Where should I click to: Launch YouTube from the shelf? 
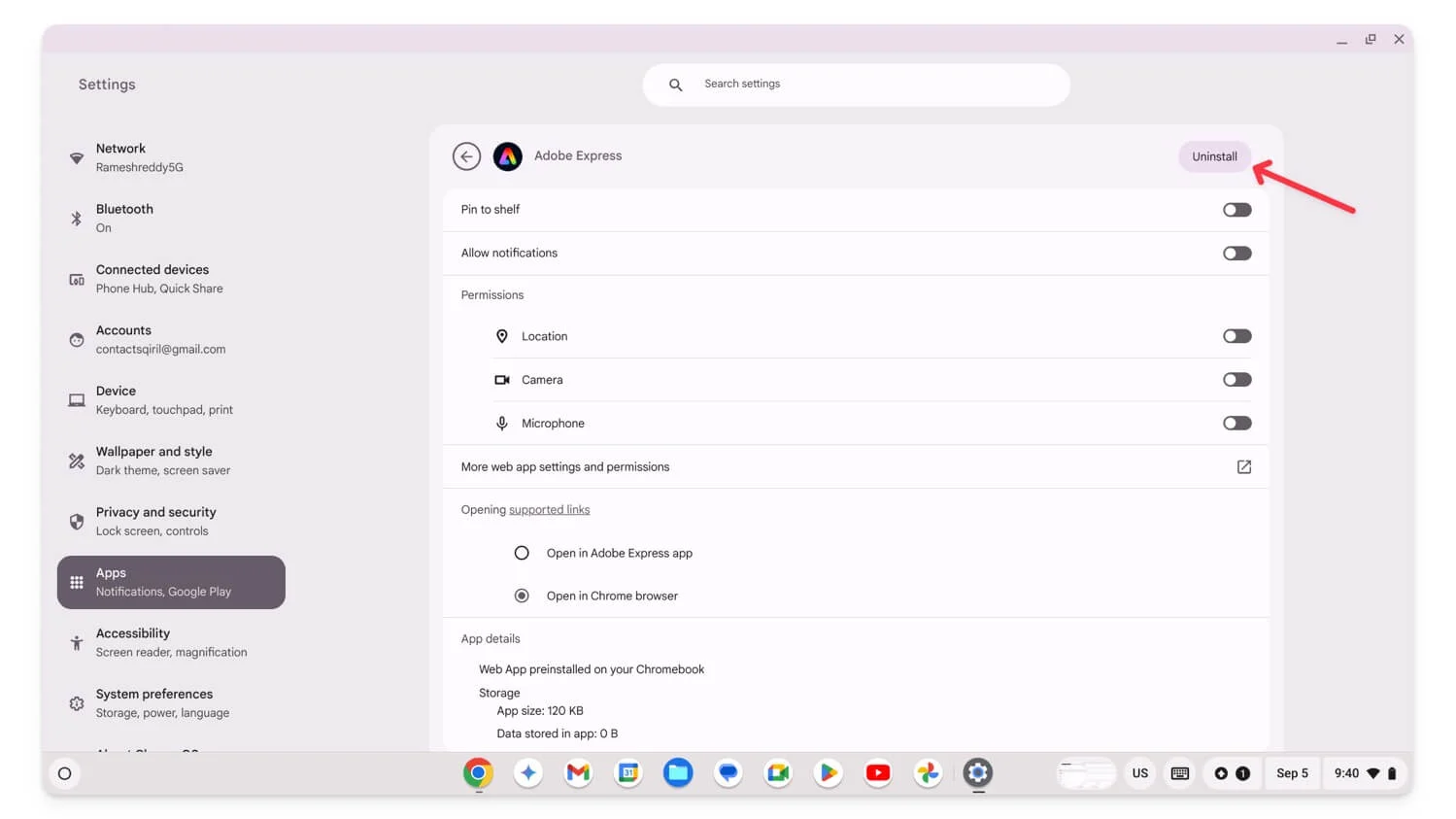click(x=877, y=773)
